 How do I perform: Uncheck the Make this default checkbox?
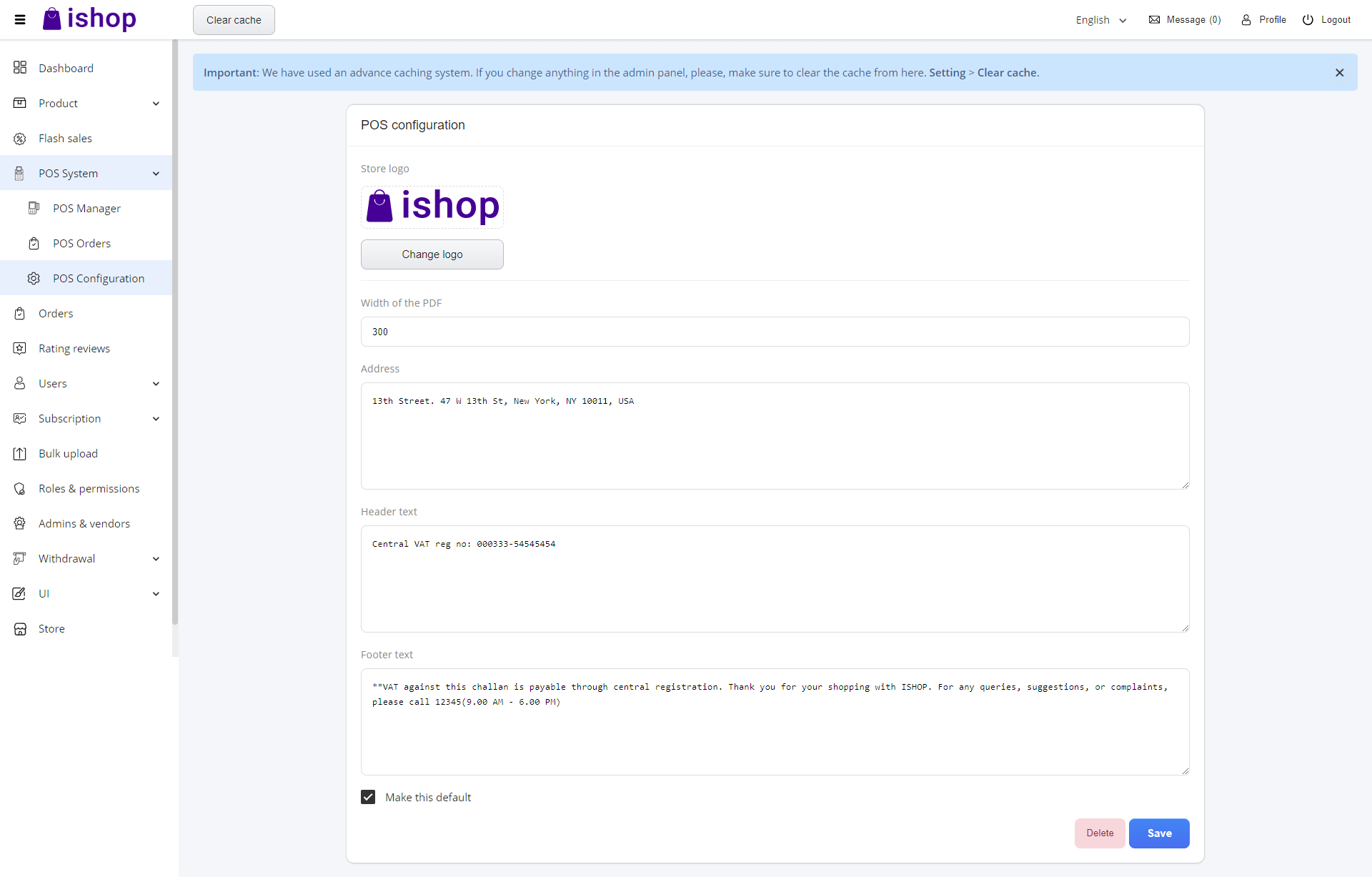coord(368,797)
